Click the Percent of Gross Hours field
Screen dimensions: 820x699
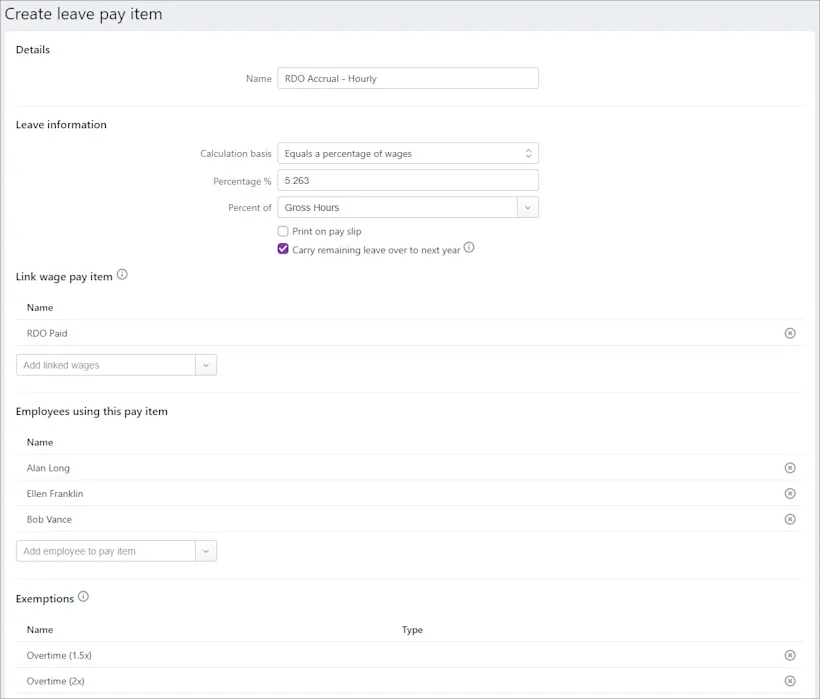[397, 208]
